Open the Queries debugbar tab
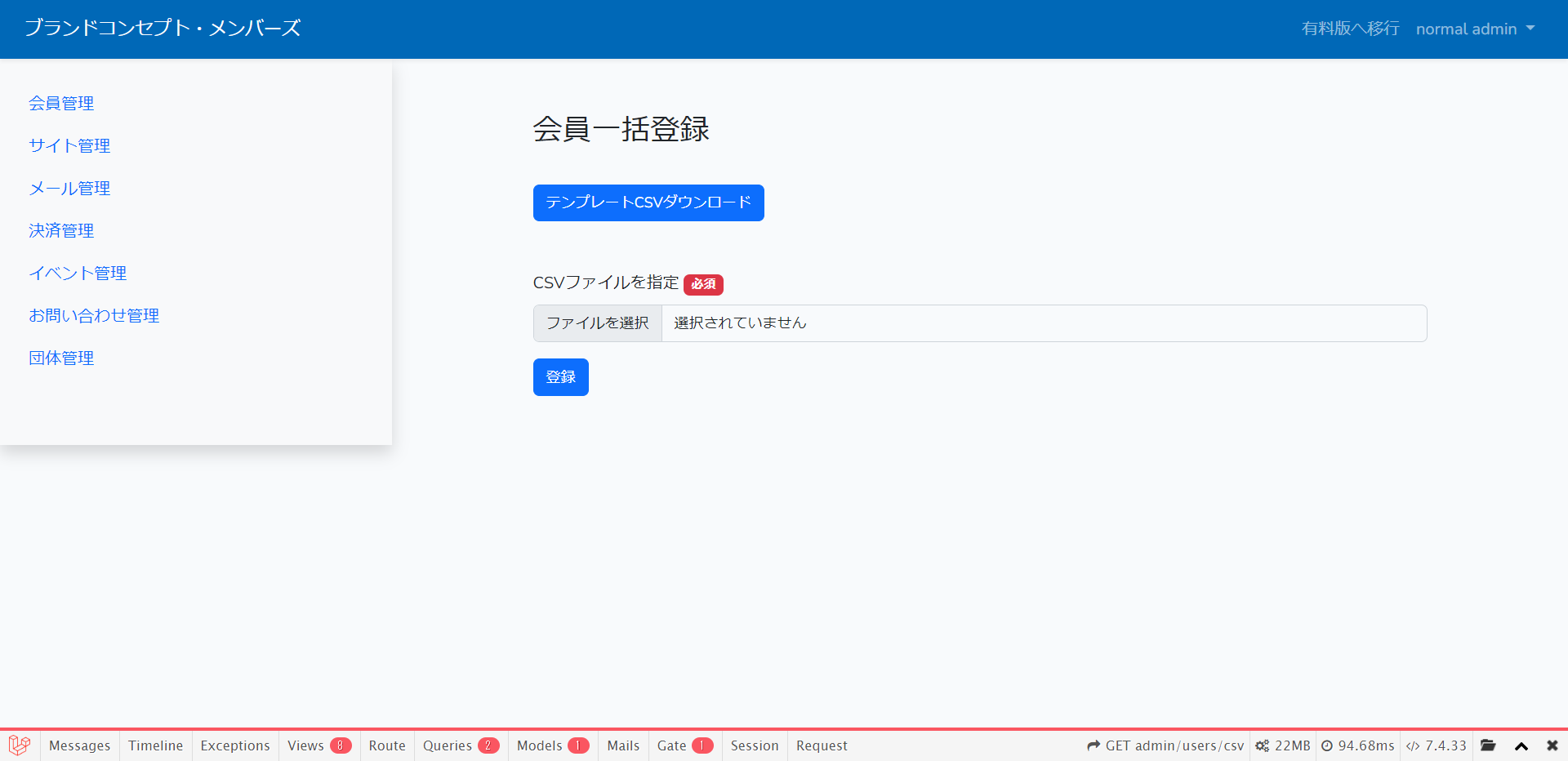1568x761 pixels. [x=461, y=745]
